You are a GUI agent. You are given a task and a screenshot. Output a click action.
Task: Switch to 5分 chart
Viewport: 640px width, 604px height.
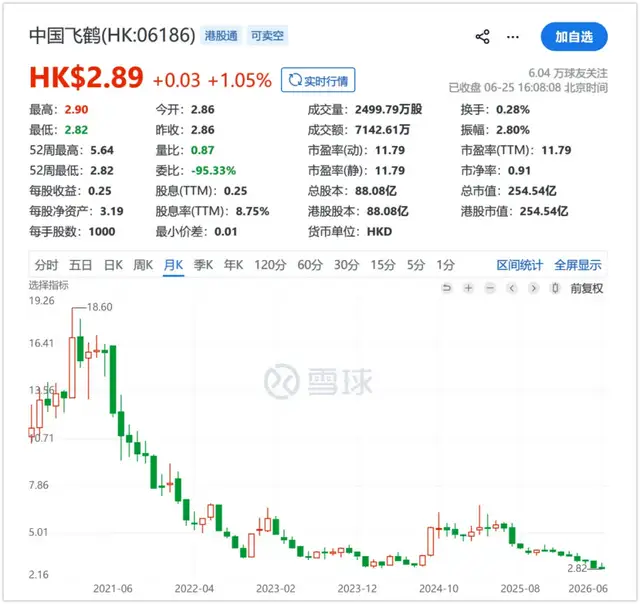(416, 265)
